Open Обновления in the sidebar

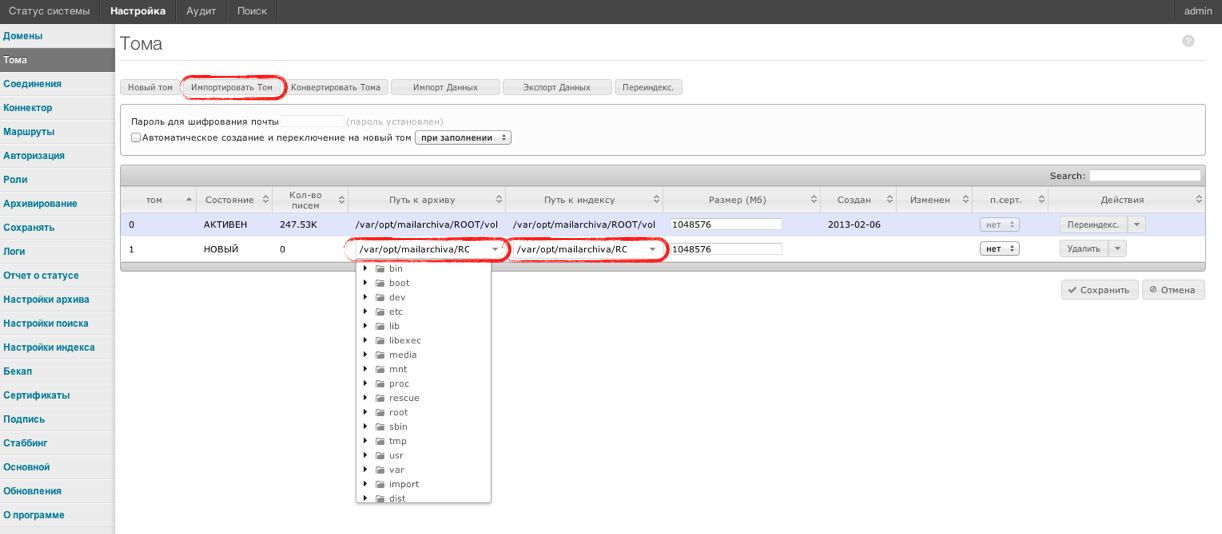coord(57,491)
